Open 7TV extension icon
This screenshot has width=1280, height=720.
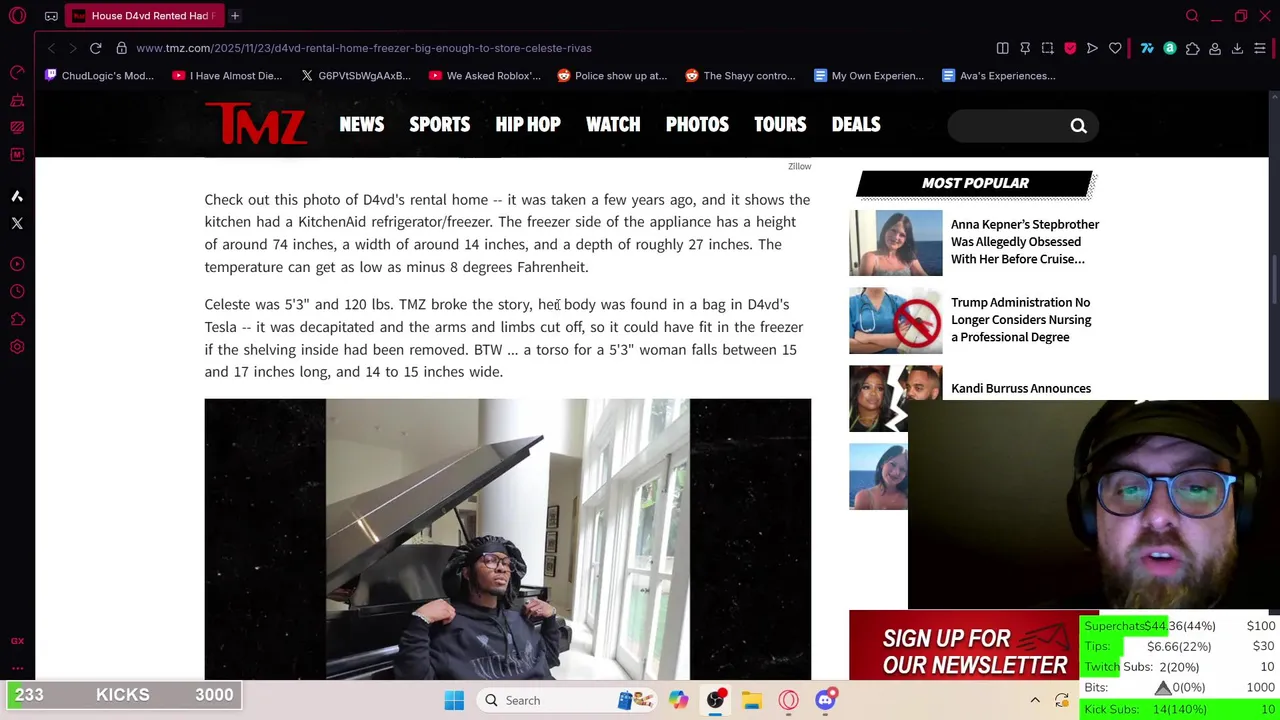pos(1147,48)
